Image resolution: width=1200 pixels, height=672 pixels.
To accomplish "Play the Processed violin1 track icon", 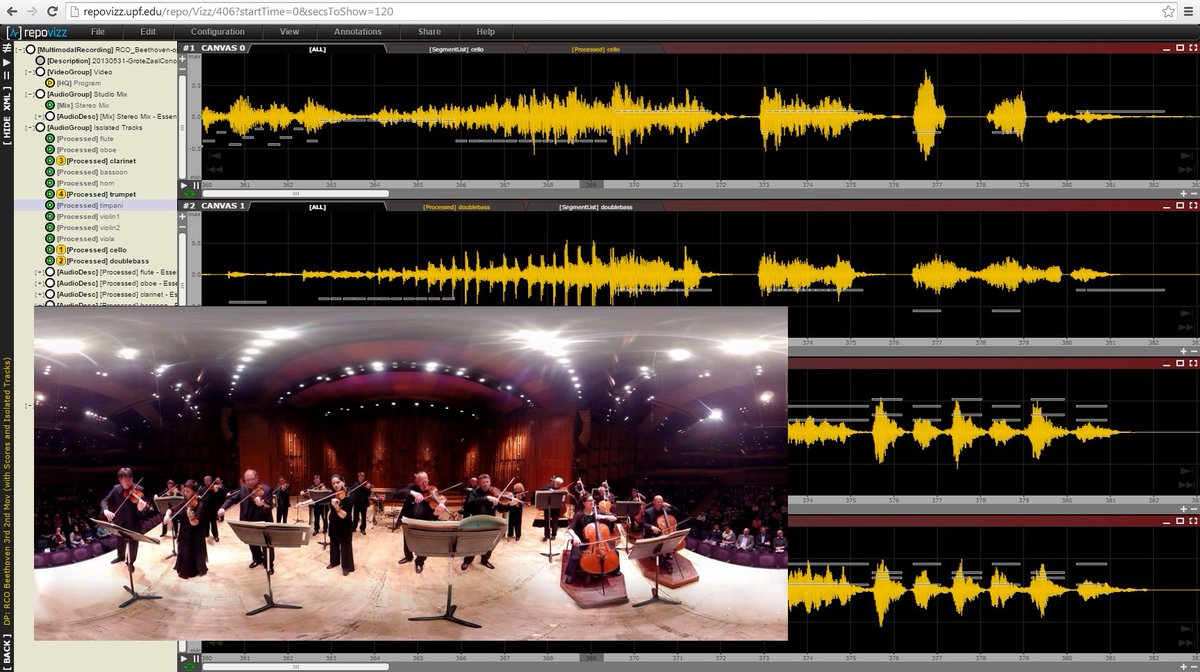I will pyautogui.click(x=50, y=216).
